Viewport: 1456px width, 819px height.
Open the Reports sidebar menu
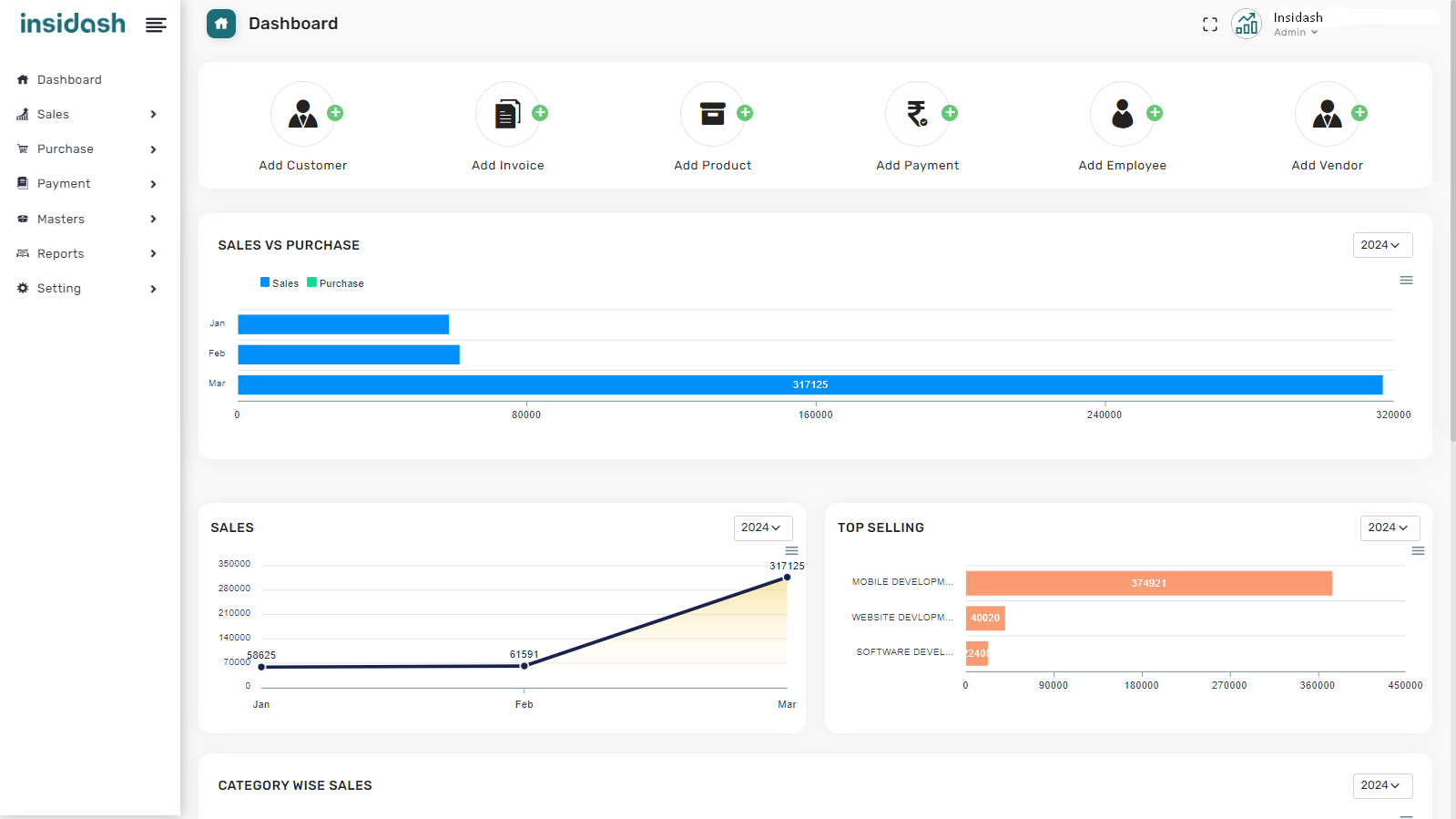point(60,253)
